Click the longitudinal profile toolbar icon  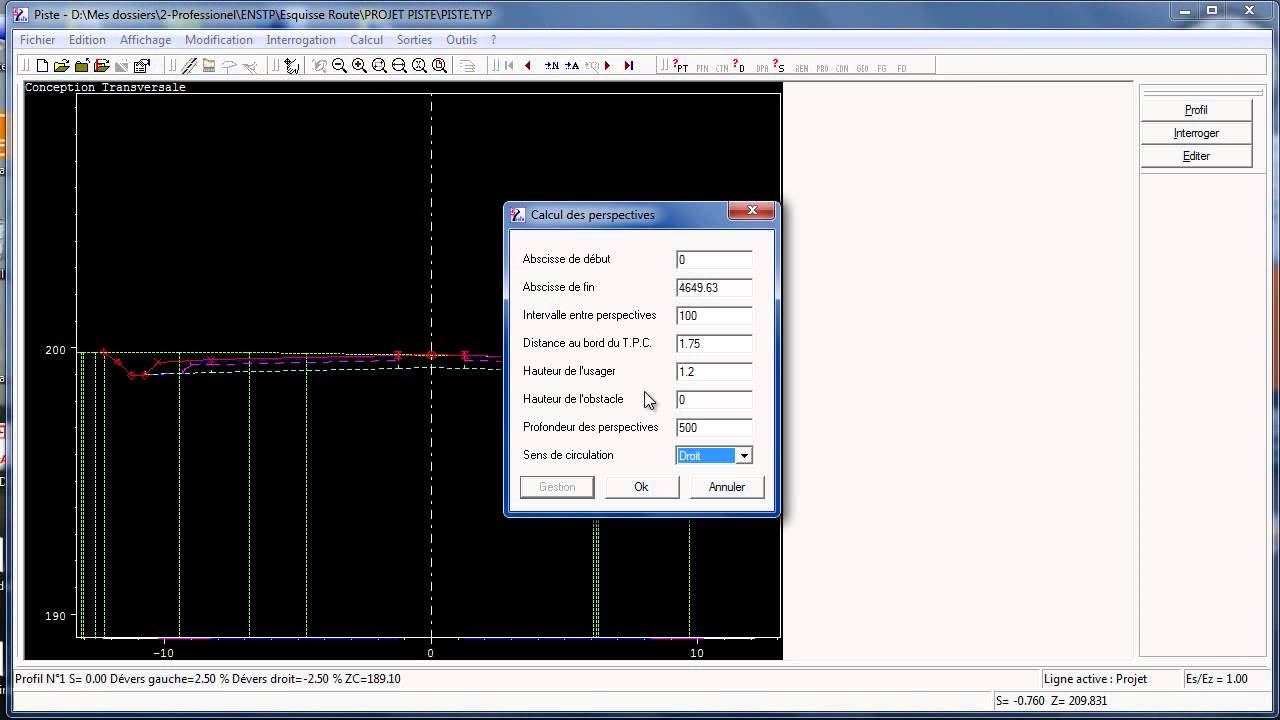pos(208,66)
